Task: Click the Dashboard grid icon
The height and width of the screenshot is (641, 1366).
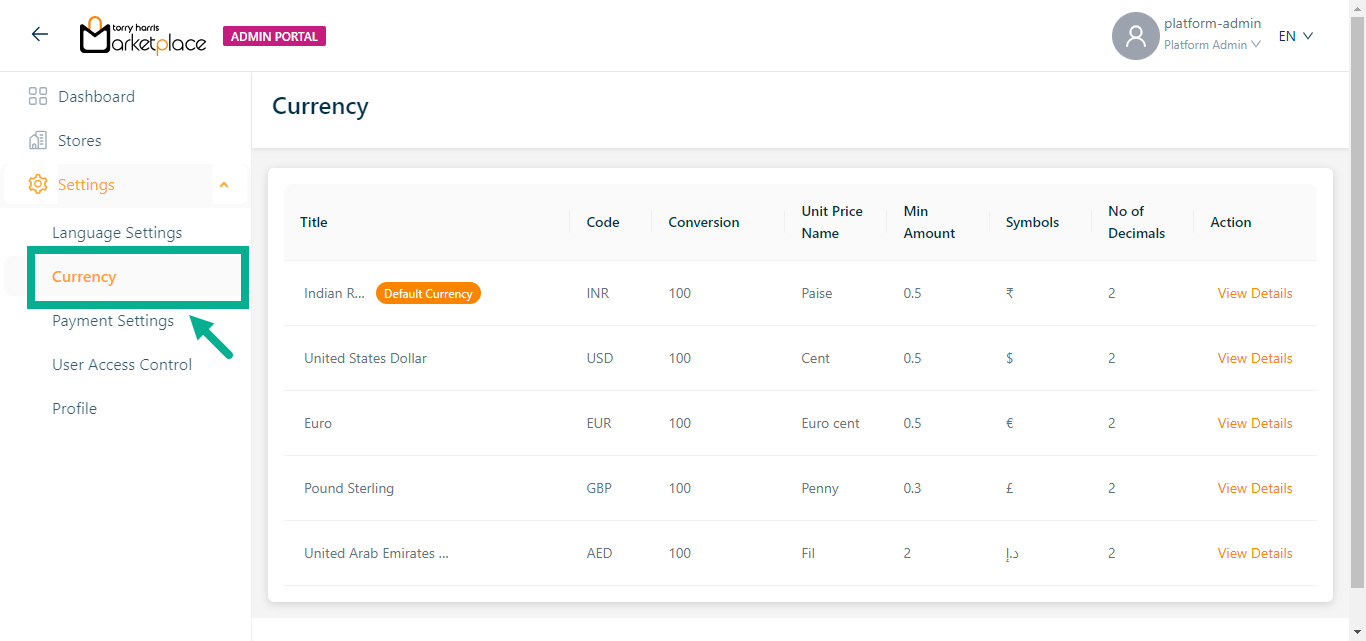Action: [x=38, y=97]
